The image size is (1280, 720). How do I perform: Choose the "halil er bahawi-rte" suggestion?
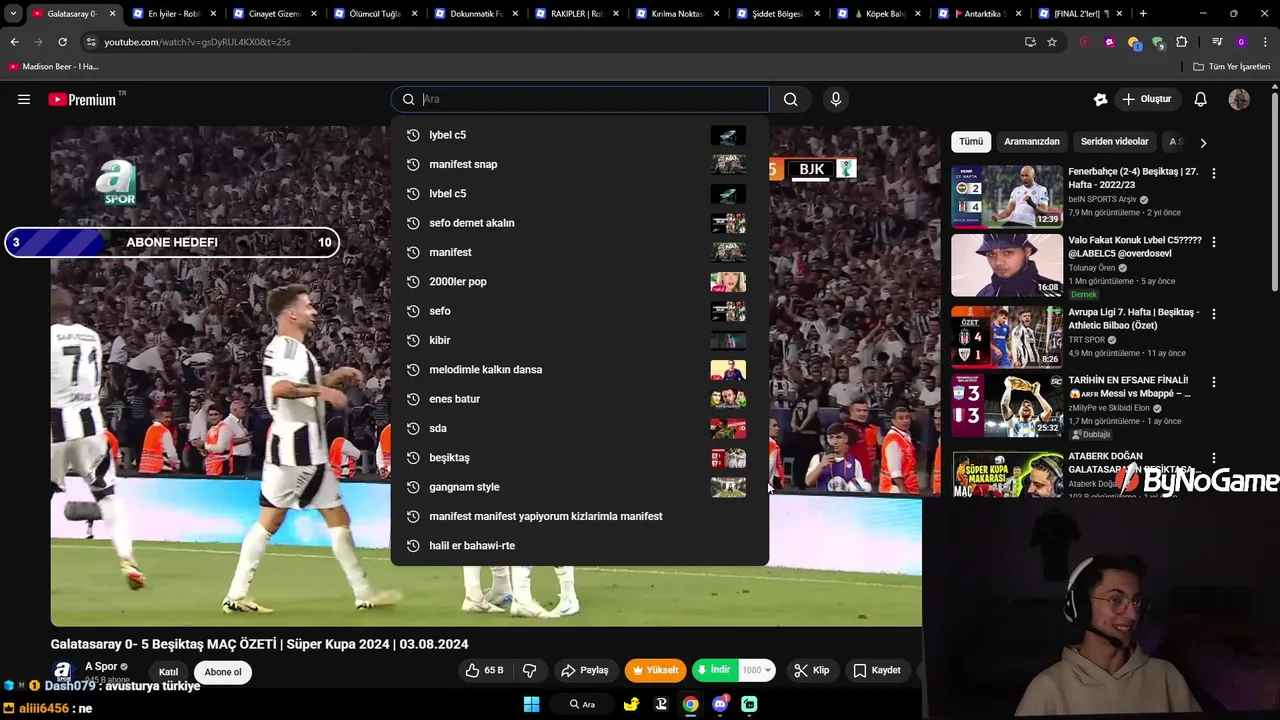click(580, 546)
